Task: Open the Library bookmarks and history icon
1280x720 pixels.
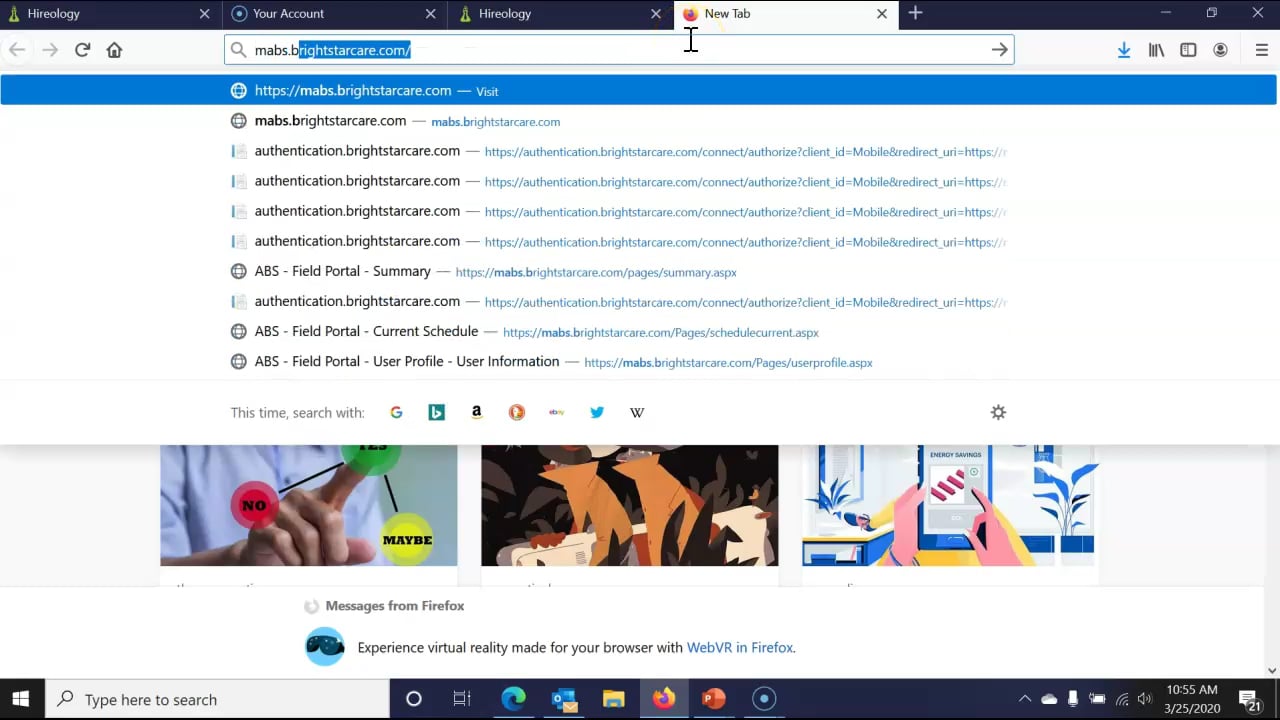Action: pyautogui.click(x=1156, y=50)
